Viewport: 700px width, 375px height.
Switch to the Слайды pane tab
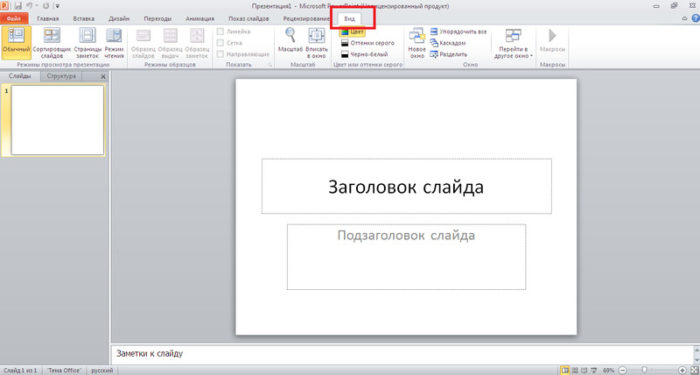[x=20, y=76]
